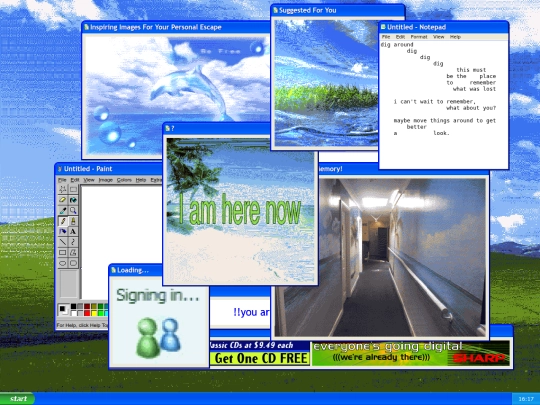Select the Airbrush spray tool
The height and width of the screenshot is (405, 540).
pyautogui.click(x=62, y=231)
